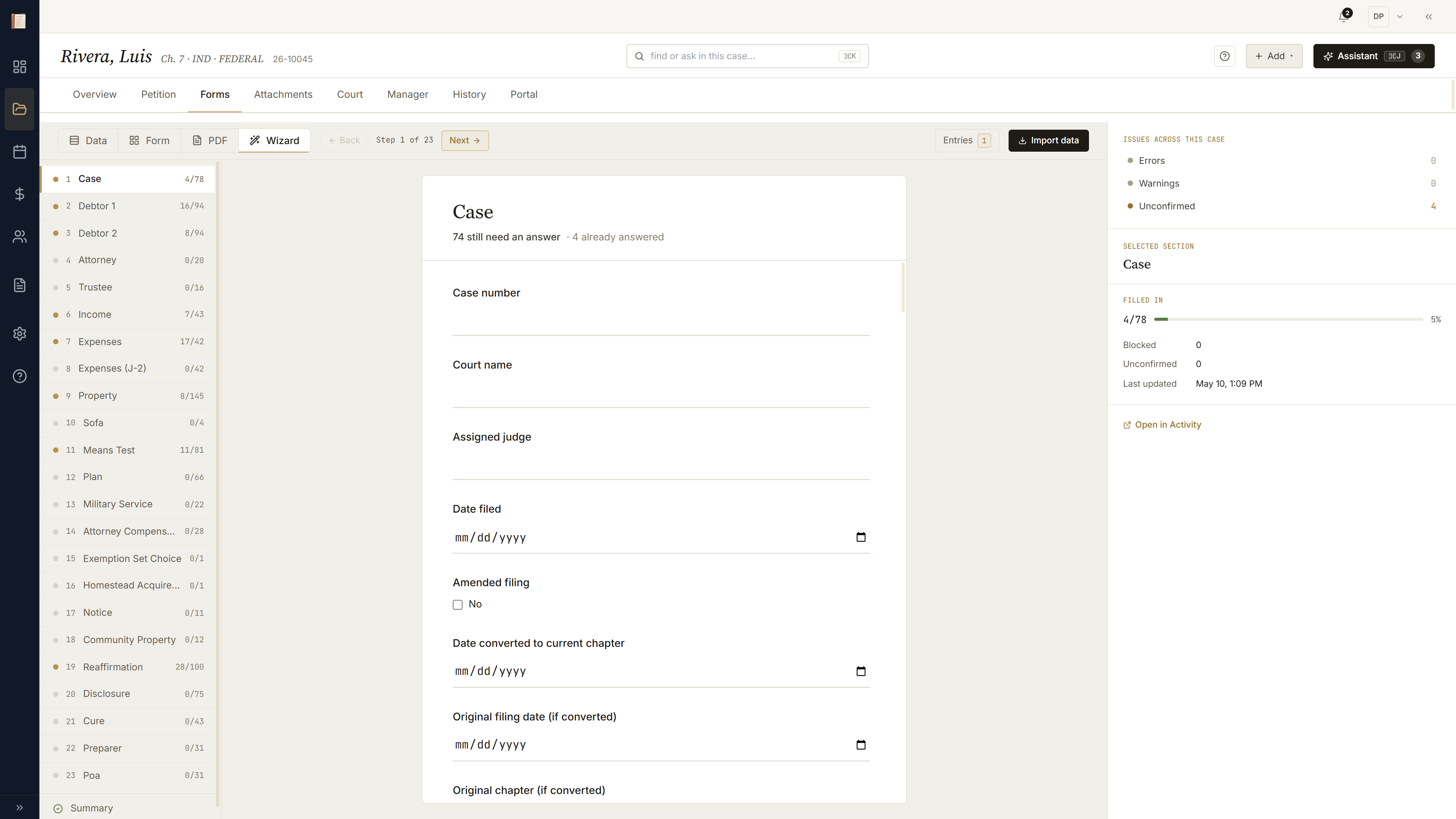Image resolution: width=1456 pixels, height=819 pixels.
Task: Focus the find or ask search field
Action: pyautogui.click(x=747, y=56)
